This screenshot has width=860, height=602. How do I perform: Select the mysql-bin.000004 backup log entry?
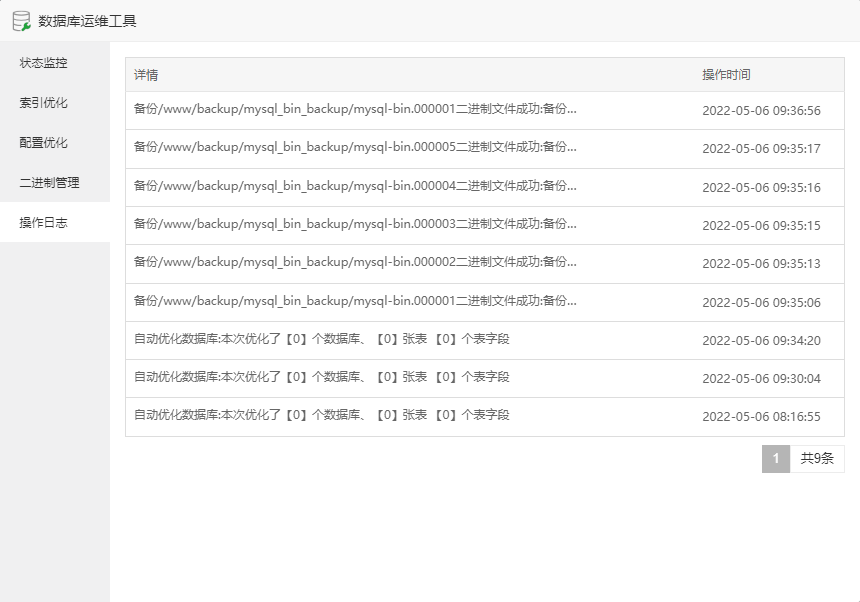485,187
